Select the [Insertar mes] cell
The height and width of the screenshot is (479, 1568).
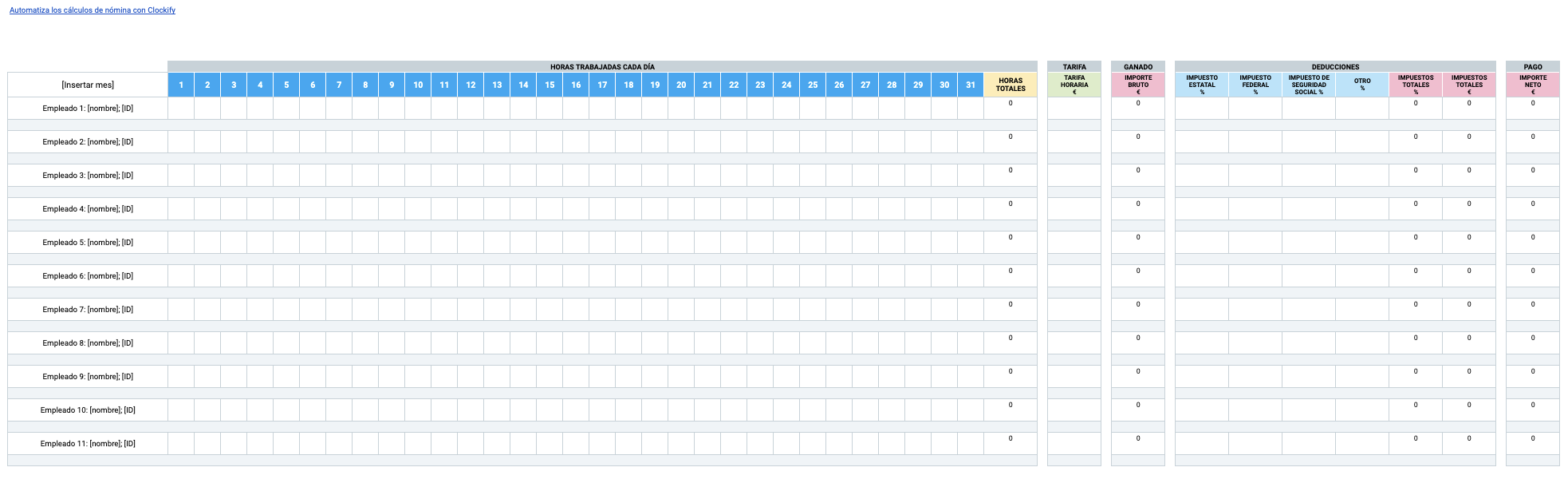pyautogui.click(x=88, y=85)
